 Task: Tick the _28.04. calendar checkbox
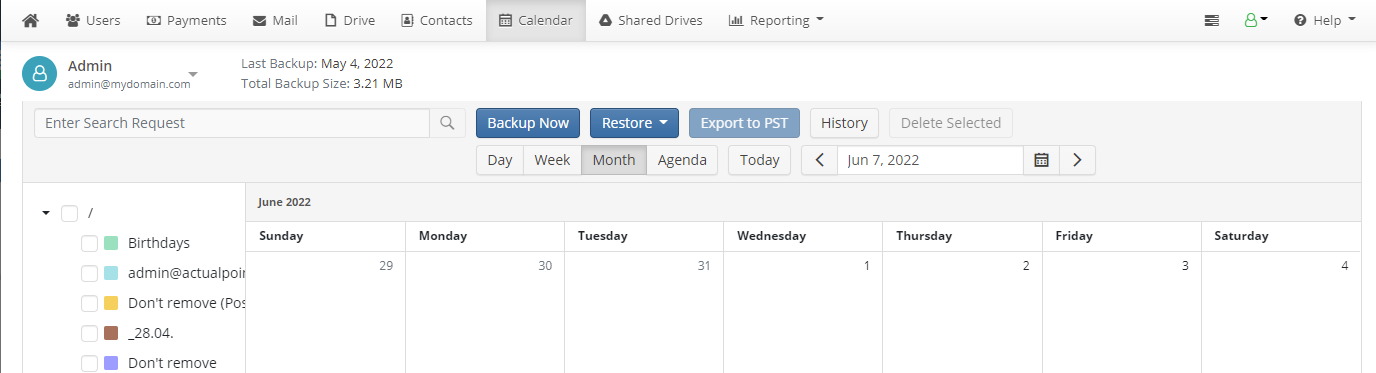click(x=89, y=333)
